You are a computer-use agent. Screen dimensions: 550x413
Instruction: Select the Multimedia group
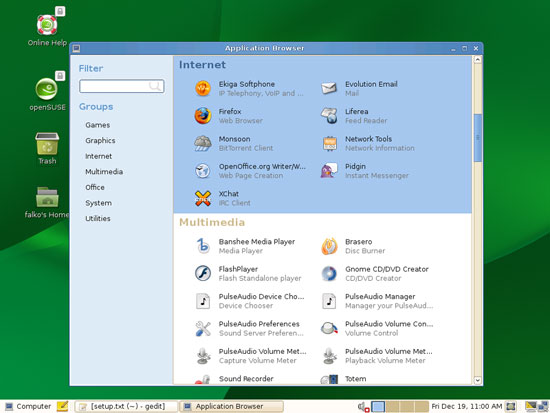104,172
